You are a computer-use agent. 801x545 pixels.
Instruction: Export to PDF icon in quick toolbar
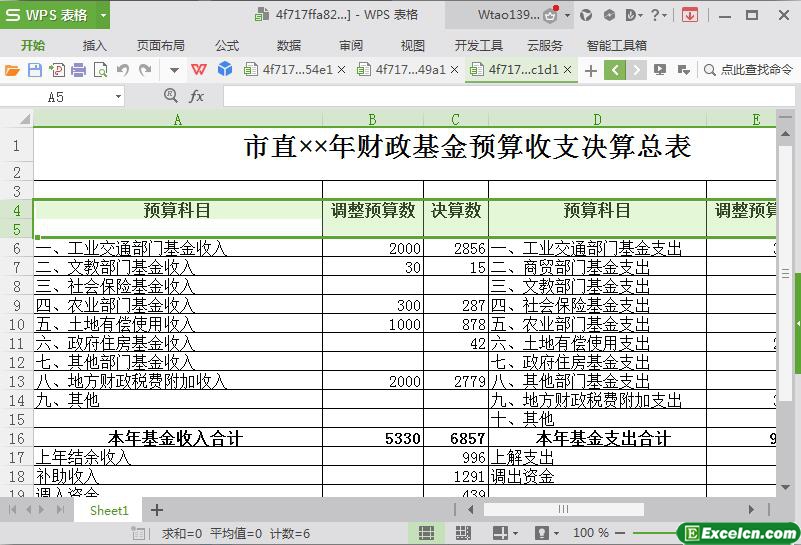point(57,69)
